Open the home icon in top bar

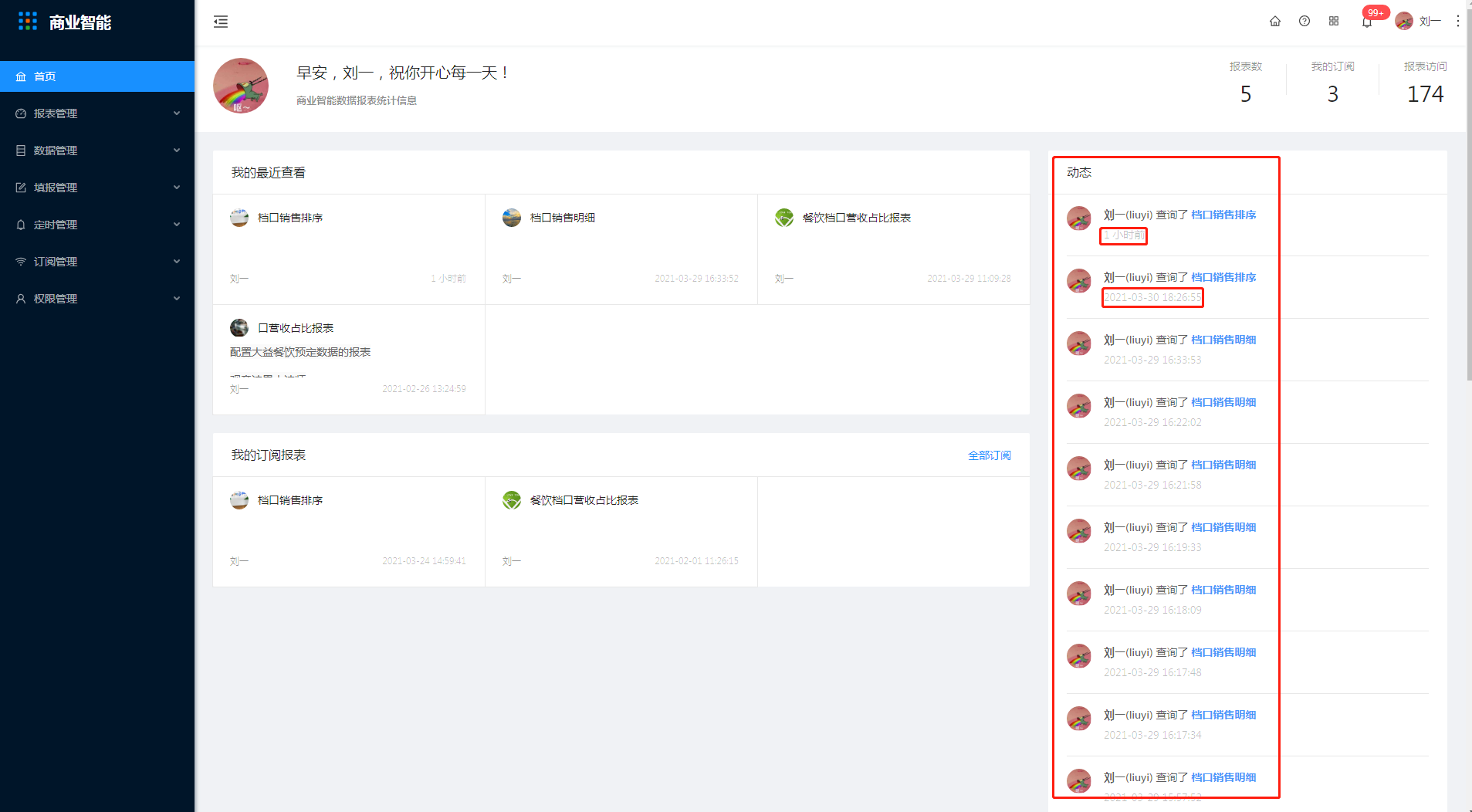click(1275, 22)
